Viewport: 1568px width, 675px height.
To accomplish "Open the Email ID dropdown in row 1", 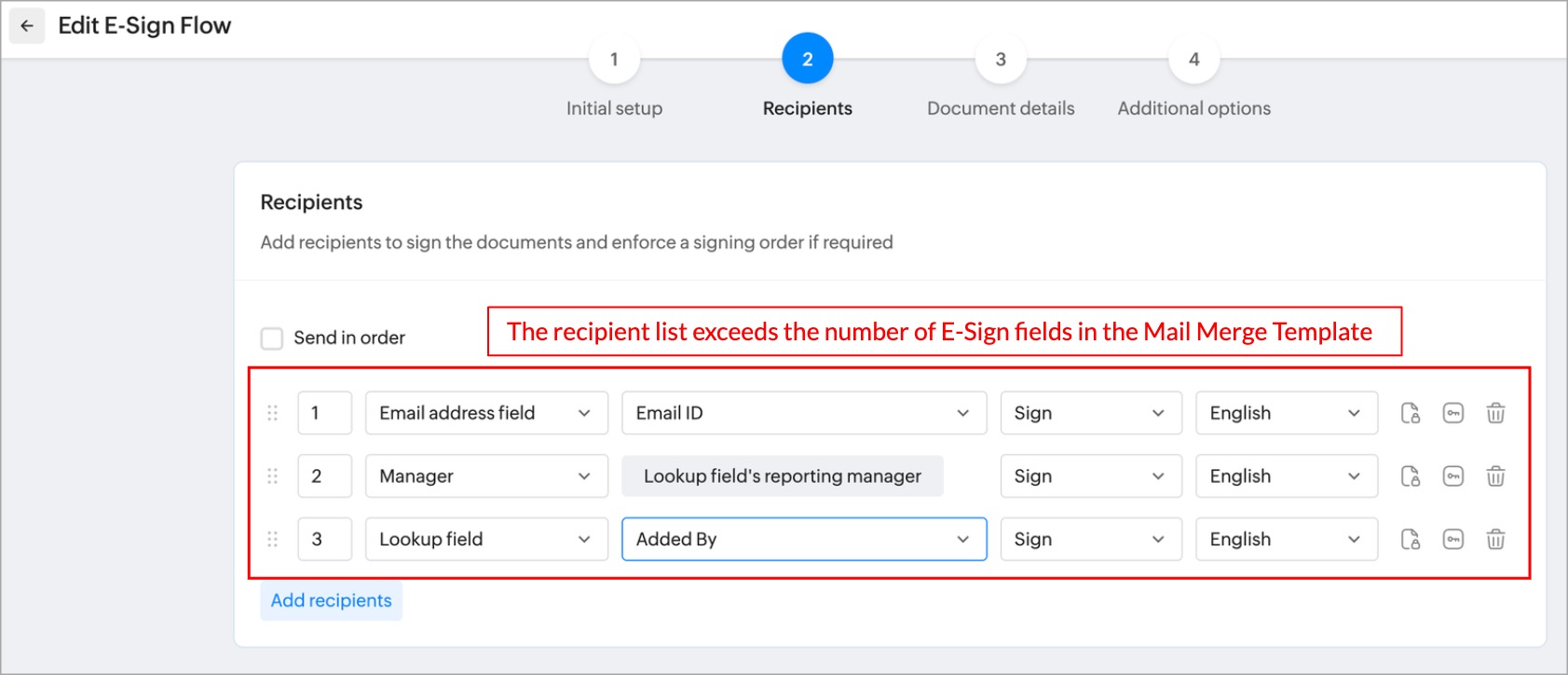I will click(x=803, y=413).
